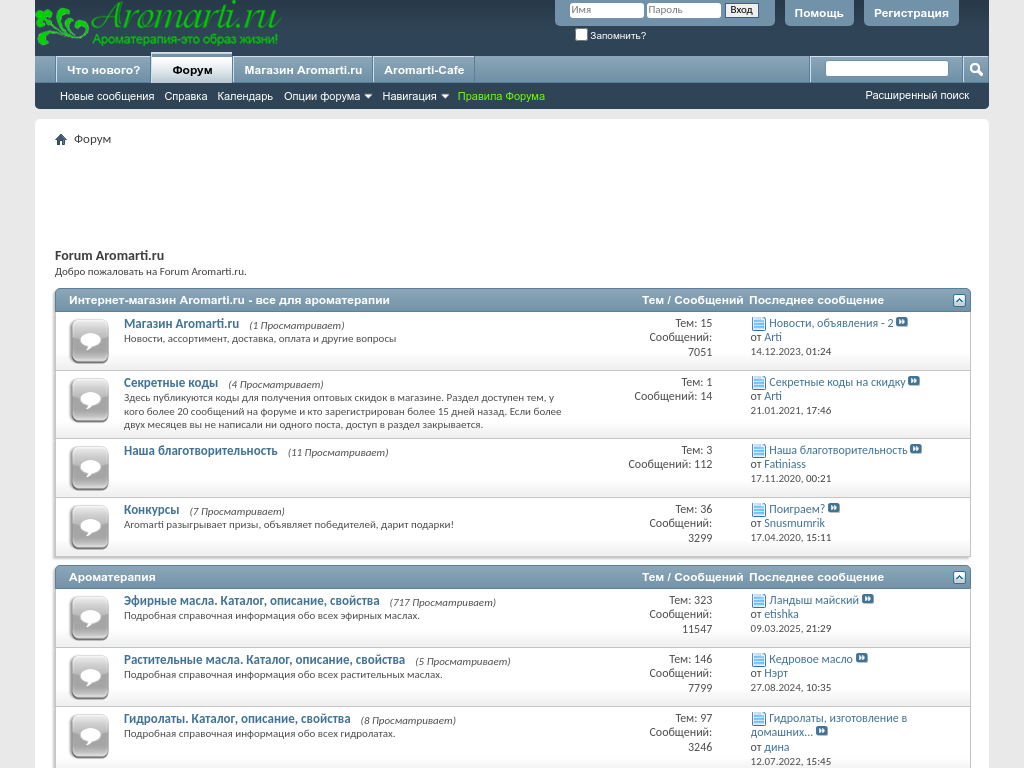Open the Магазин Aromarti.ru forum status icon
The width and height of the screenshot is (1024, 768).
pyautogui.click(x=89, y=341)
